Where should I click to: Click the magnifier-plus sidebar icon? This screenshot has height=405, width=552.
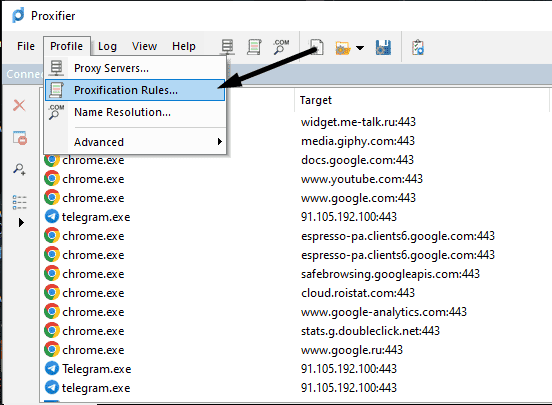click(19, 169)
